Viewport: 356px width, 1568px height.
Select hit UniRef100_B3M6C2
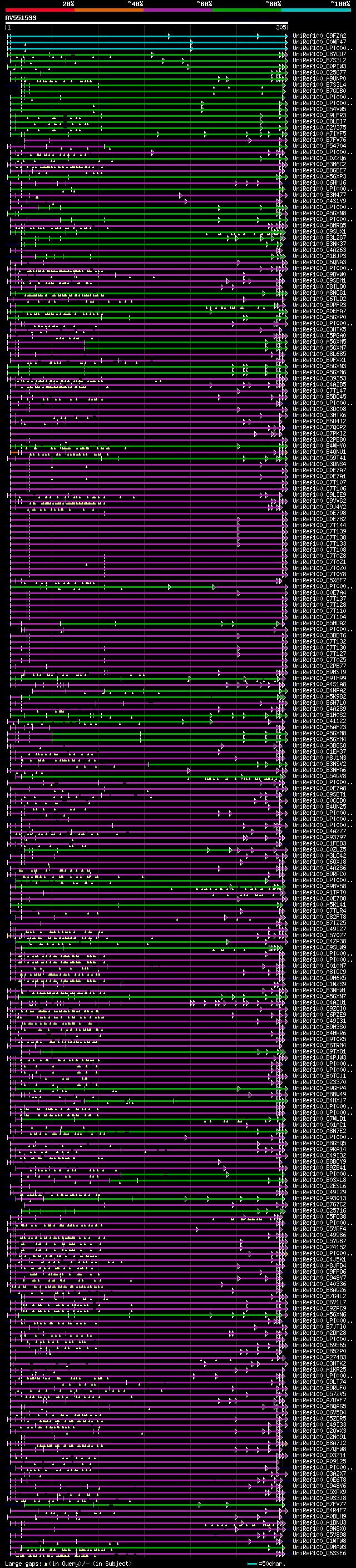tap(319, 164)
